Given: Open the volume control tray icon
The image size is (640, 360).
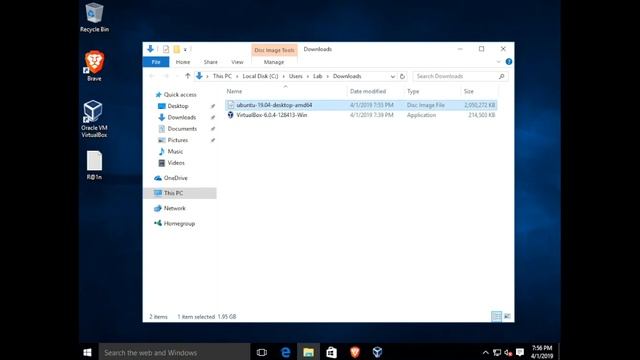Looking at the screenshot, I should coord(508,353).
